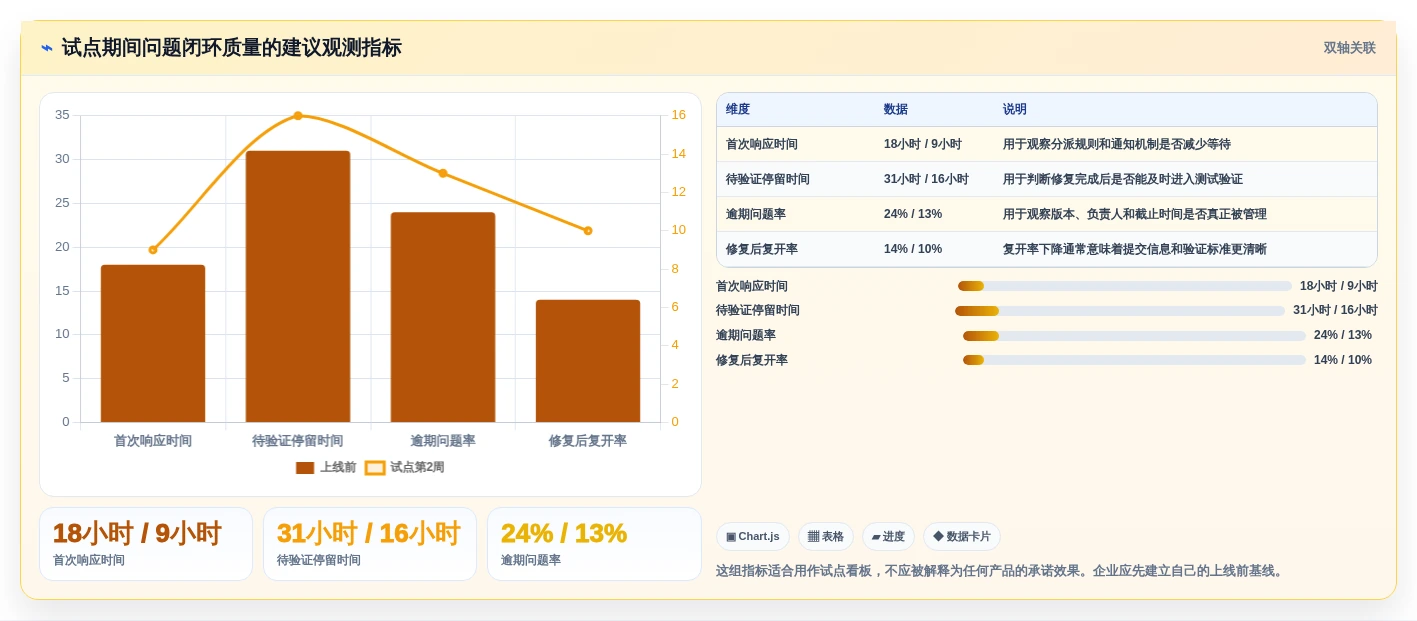1417x621 pixels.
Task: Select the 待验证停留时间 table row cell
Action: 768,179
